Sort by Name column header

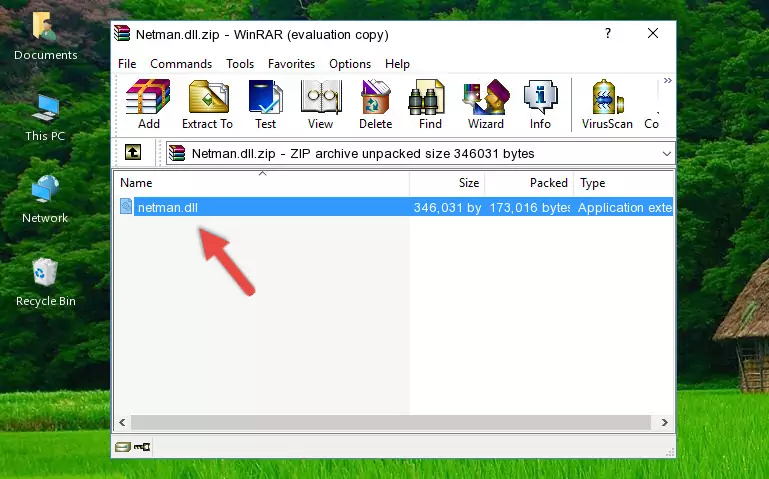[x=262, y=183]
